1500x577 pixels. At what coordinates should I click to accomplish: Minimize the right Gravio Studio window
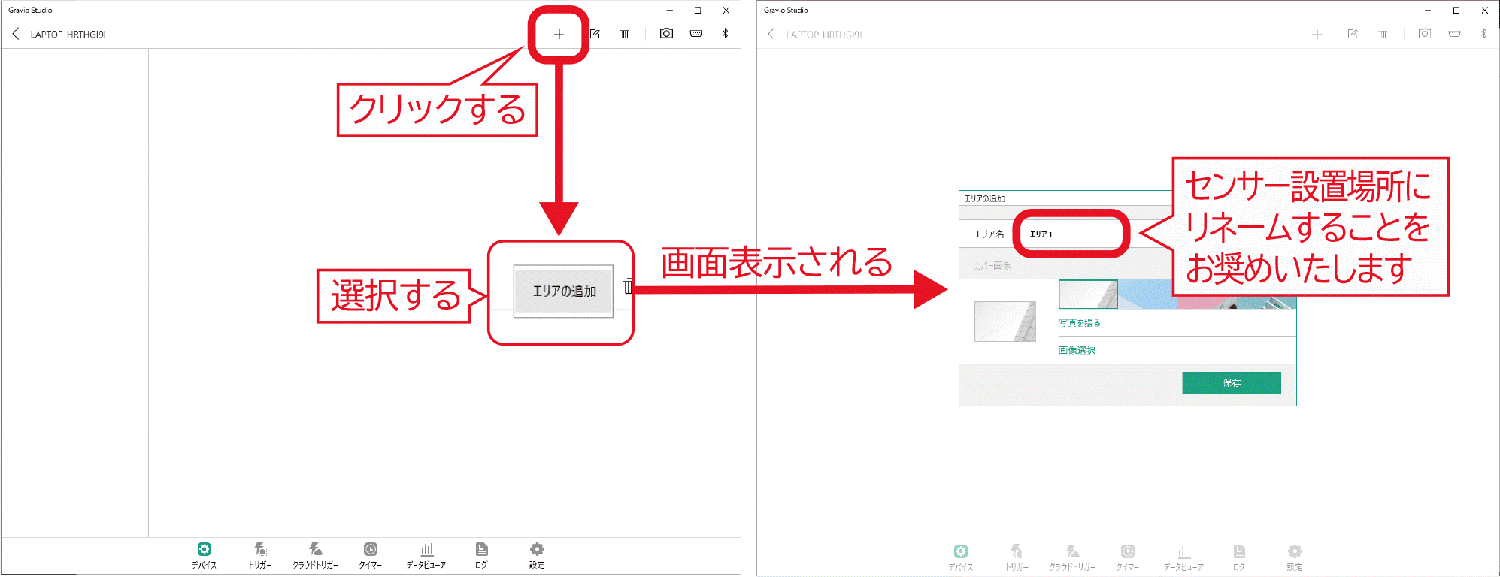1426,9
